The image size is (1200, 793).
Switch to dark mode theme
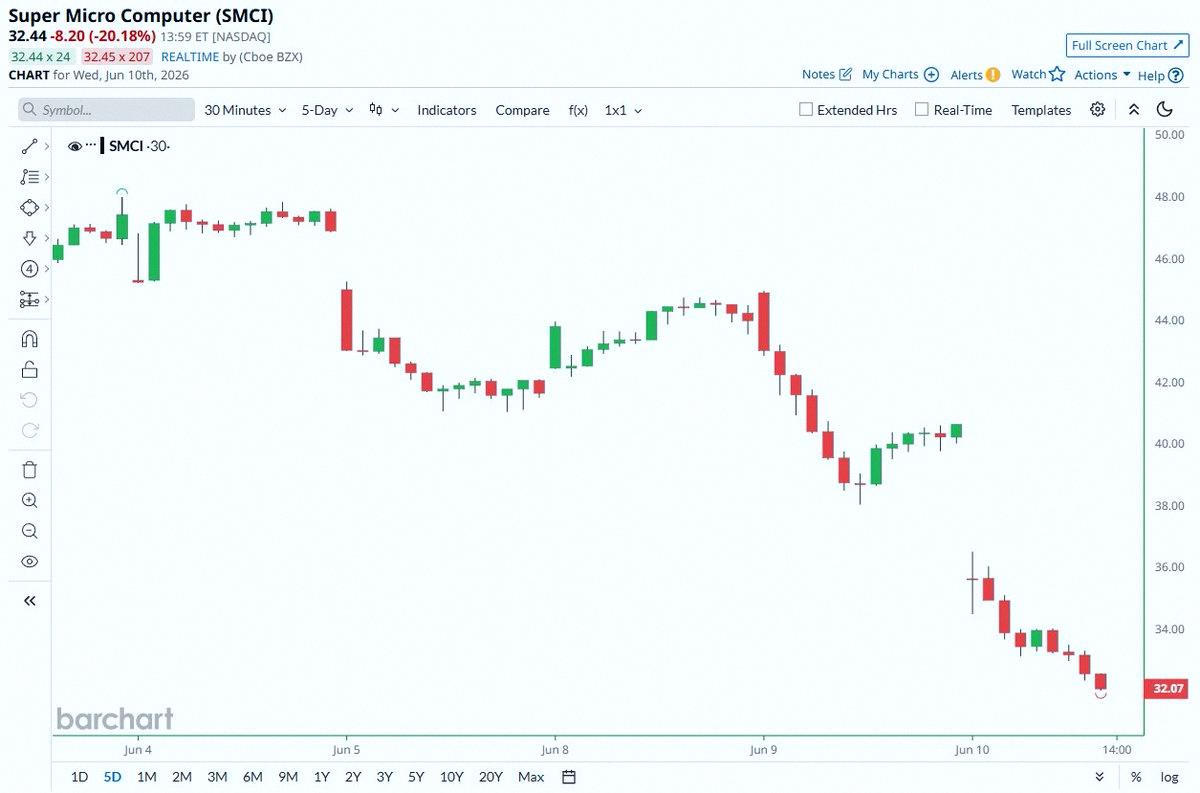coord(1165,110)
